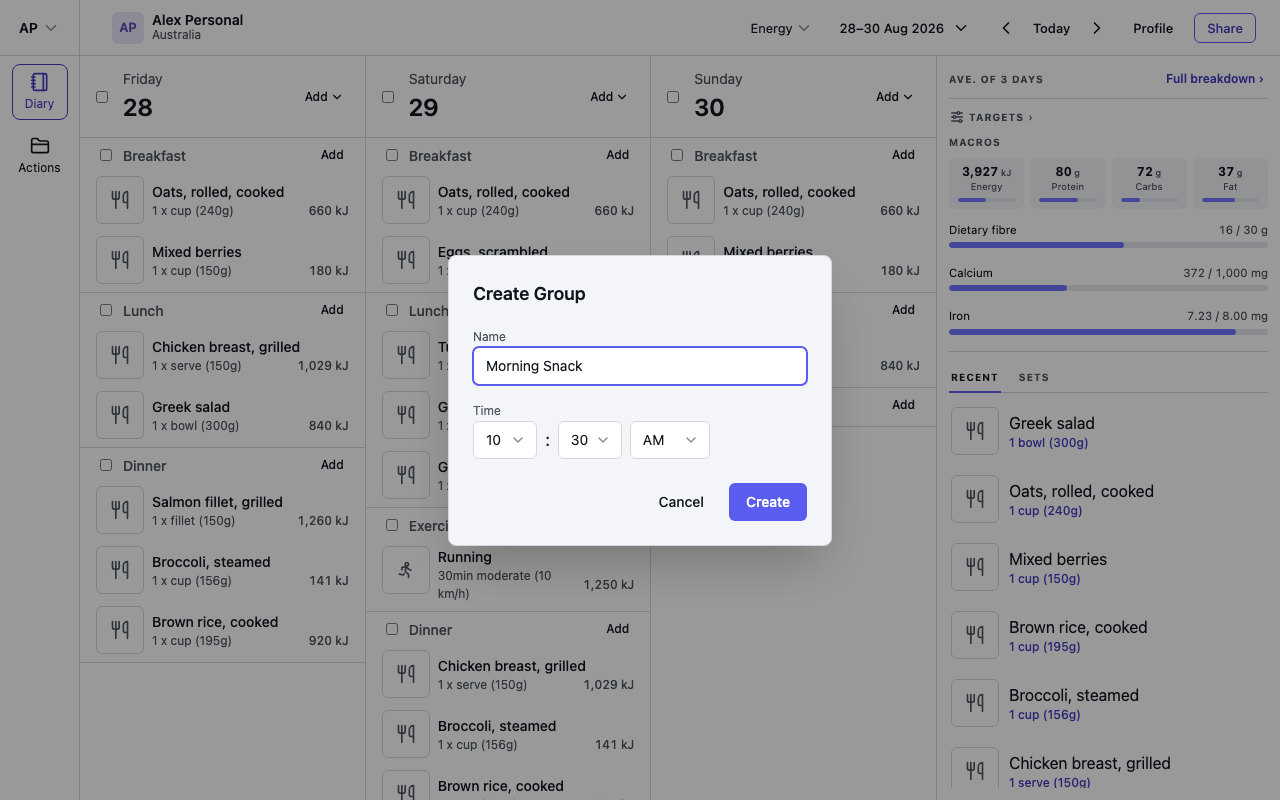The height and width of the screenshot is (800, 1280).
Task: Open the Full breakdown link
Action: (x=1215, y=79)
